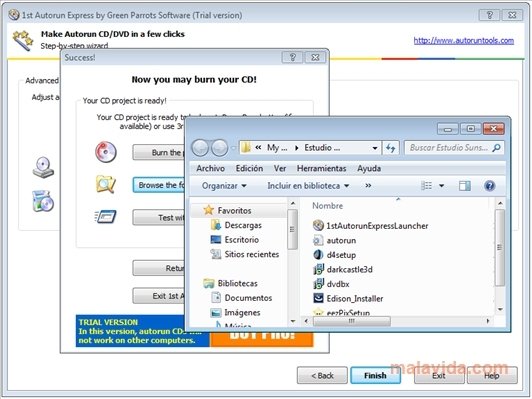532x399 pixels.
Task: Open the autoruntools.com website link
Action: click(x=463, y=41)
